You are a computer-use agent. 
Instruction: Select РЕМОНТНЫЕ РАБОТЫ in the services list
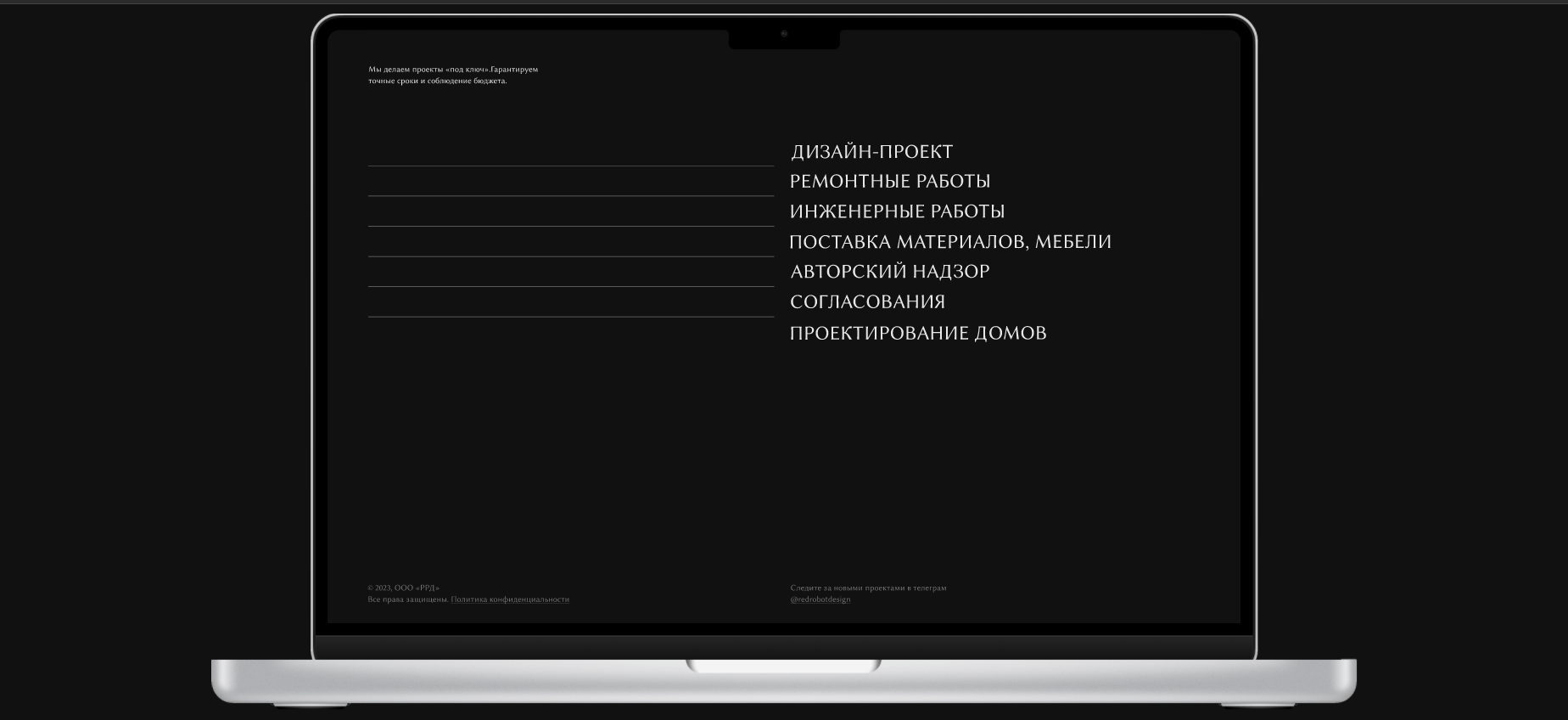[x=889, y=182]
